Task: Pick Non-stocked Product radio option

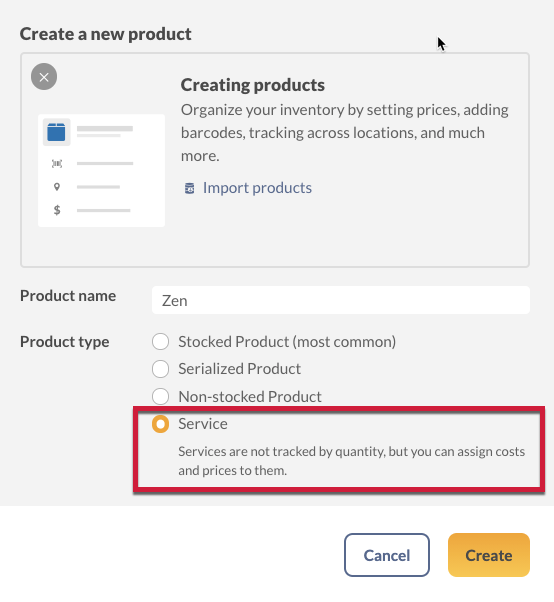Action: pos(160,396)
